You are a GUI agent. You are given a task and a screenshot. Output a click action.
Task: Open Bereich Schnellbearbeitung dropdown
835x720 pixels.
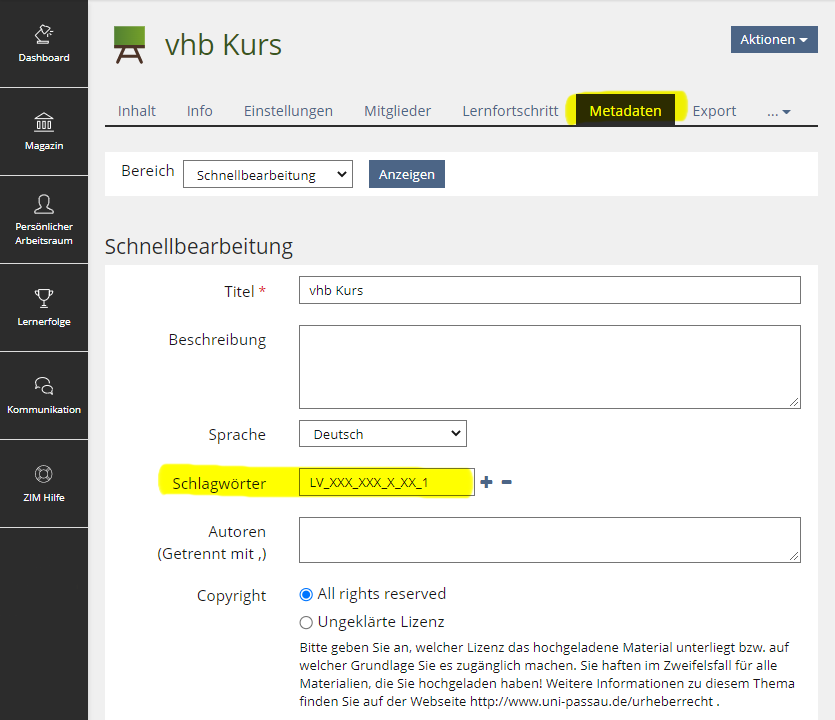(x=267, y=174)
